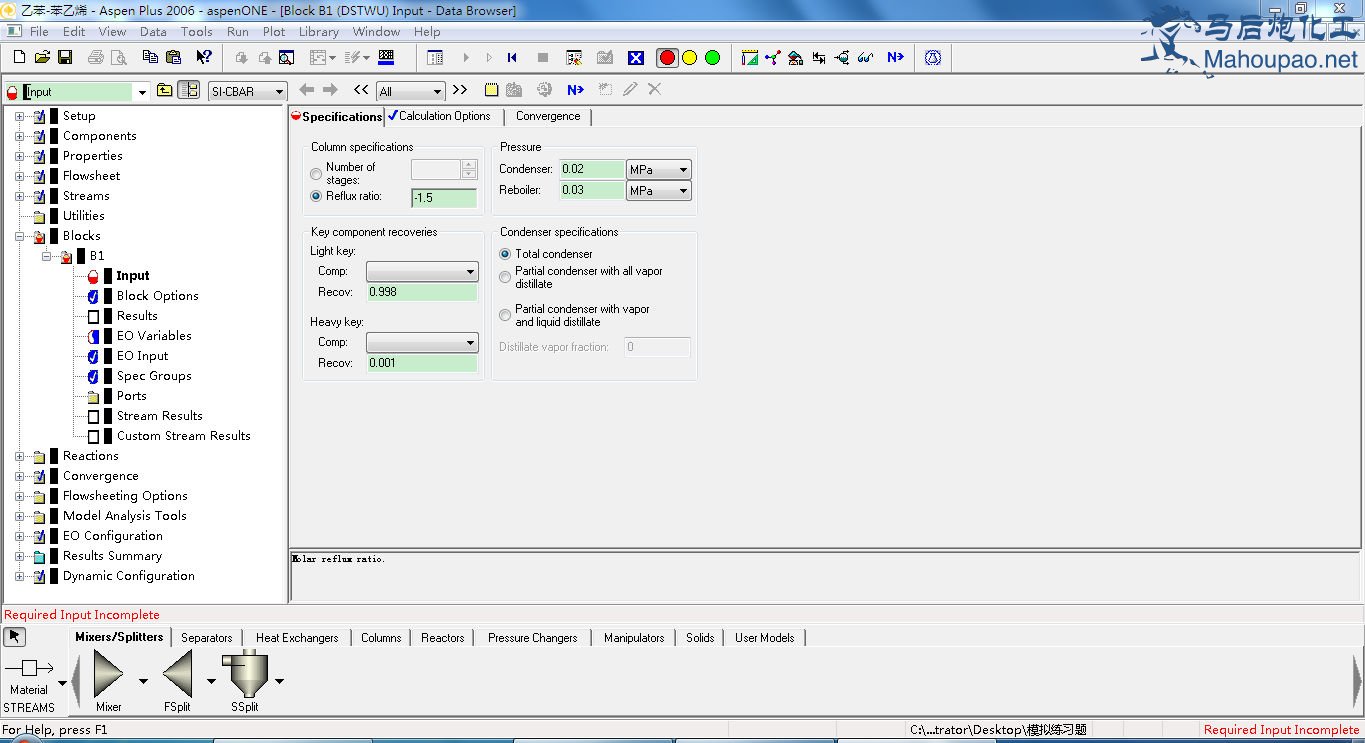Click the red circle status button
This screenshot has height=743, width=1365.
667,58
